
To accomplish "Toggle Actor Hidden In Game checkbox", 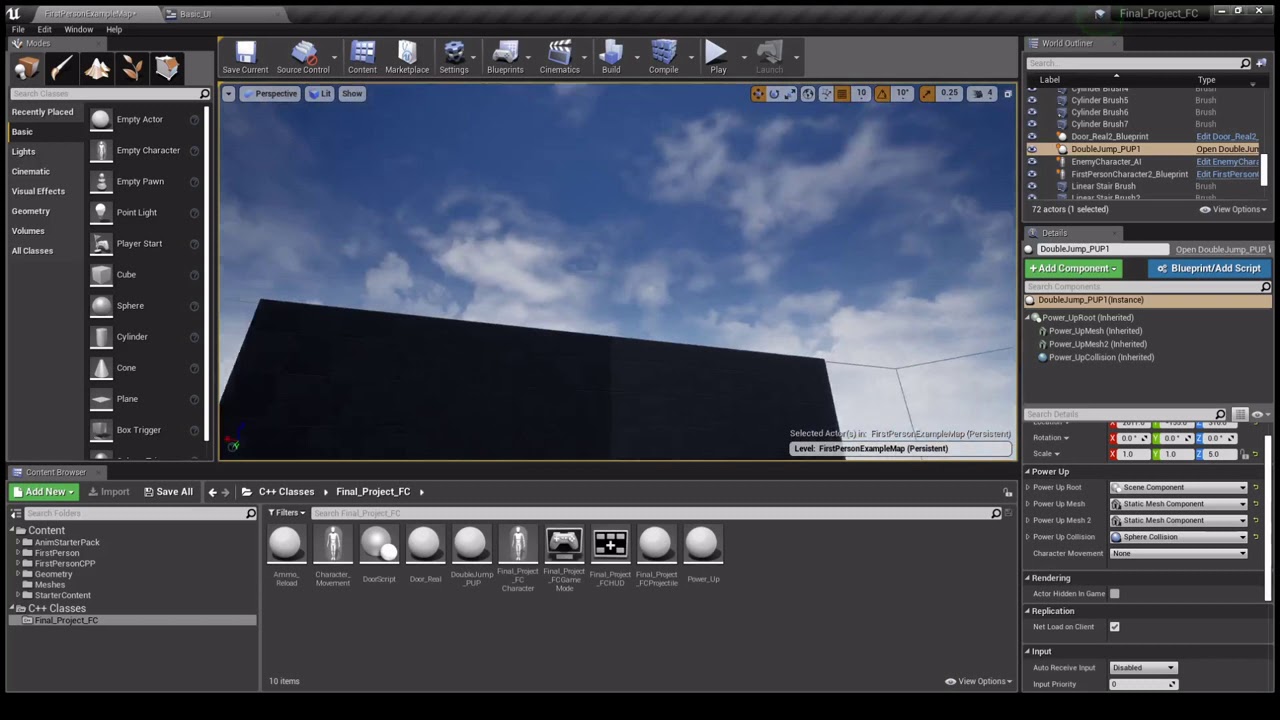I will point(1114,594).
